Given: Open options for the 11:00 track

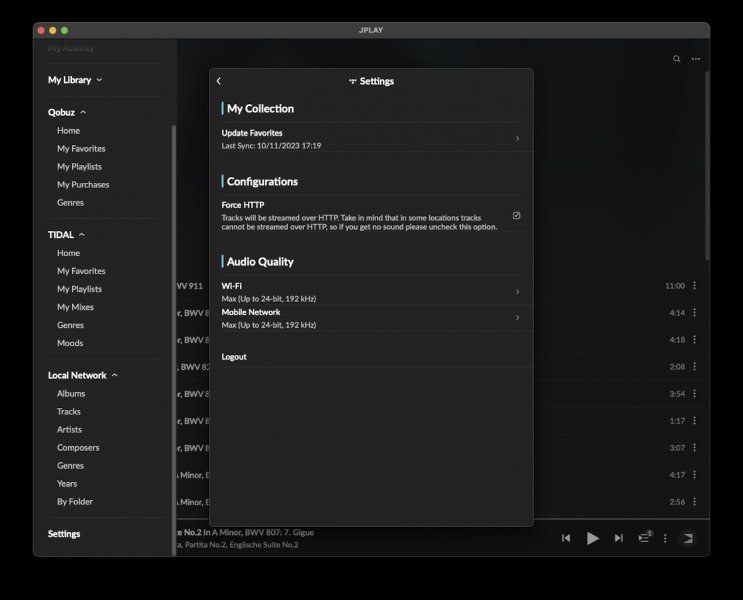Looking at the screenshot, I should coord(695,285).
